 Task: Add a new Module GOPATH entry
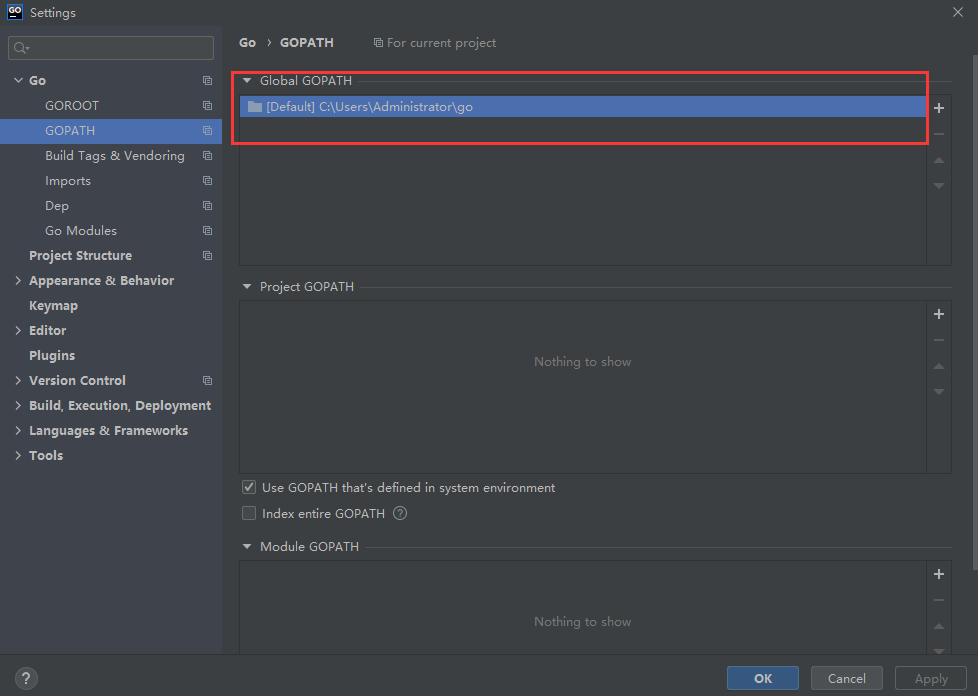coord(939,574)
